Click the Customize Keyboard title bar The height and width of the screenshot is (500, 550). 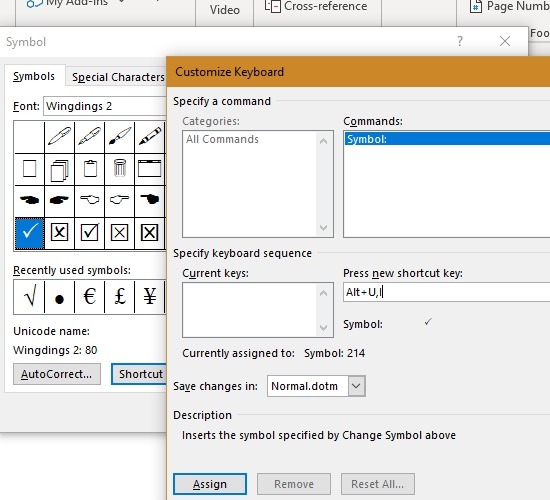tap(358, 72)
